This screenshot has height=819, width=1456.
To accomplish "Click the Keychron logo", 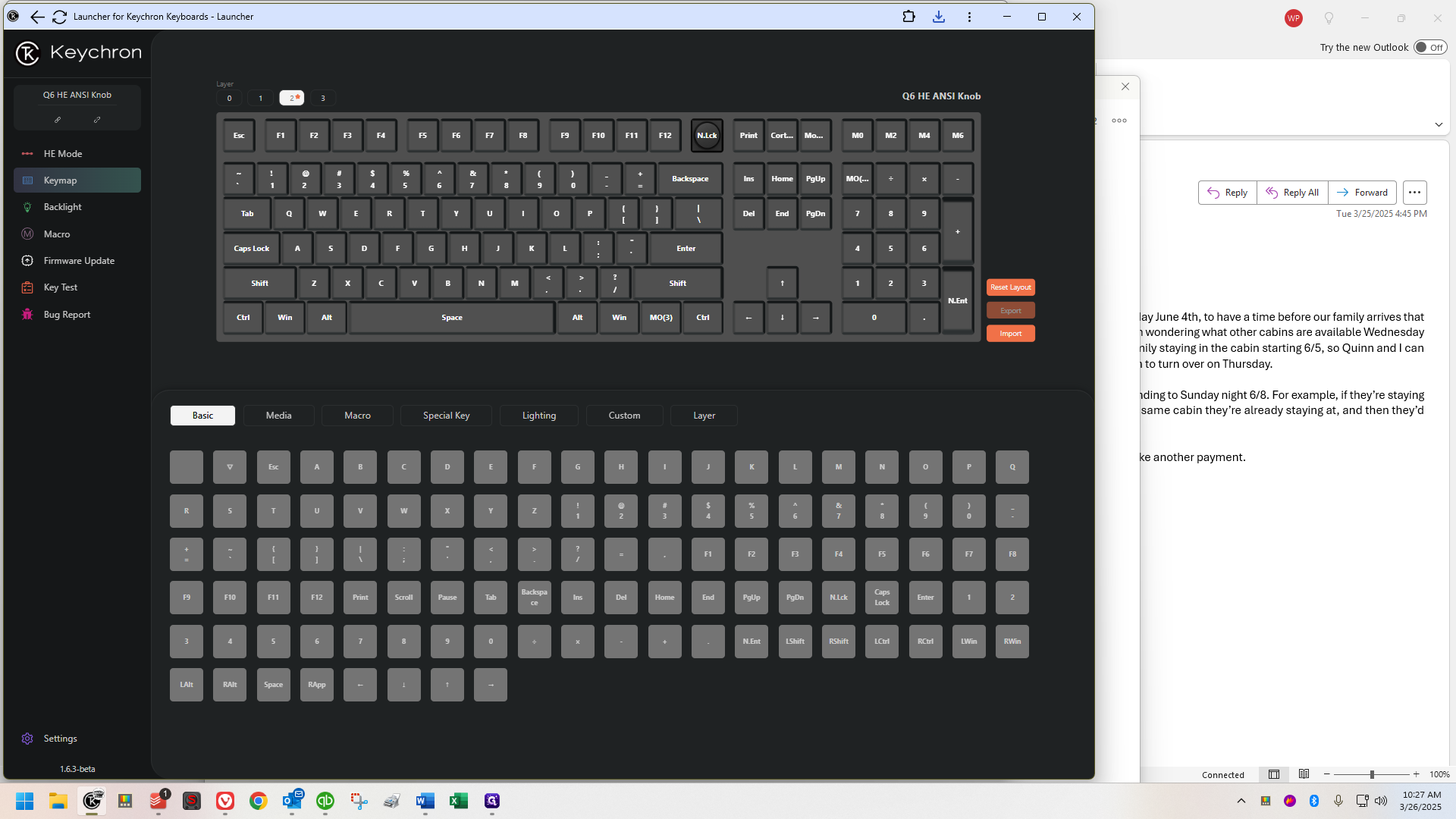I will point(78,52).
